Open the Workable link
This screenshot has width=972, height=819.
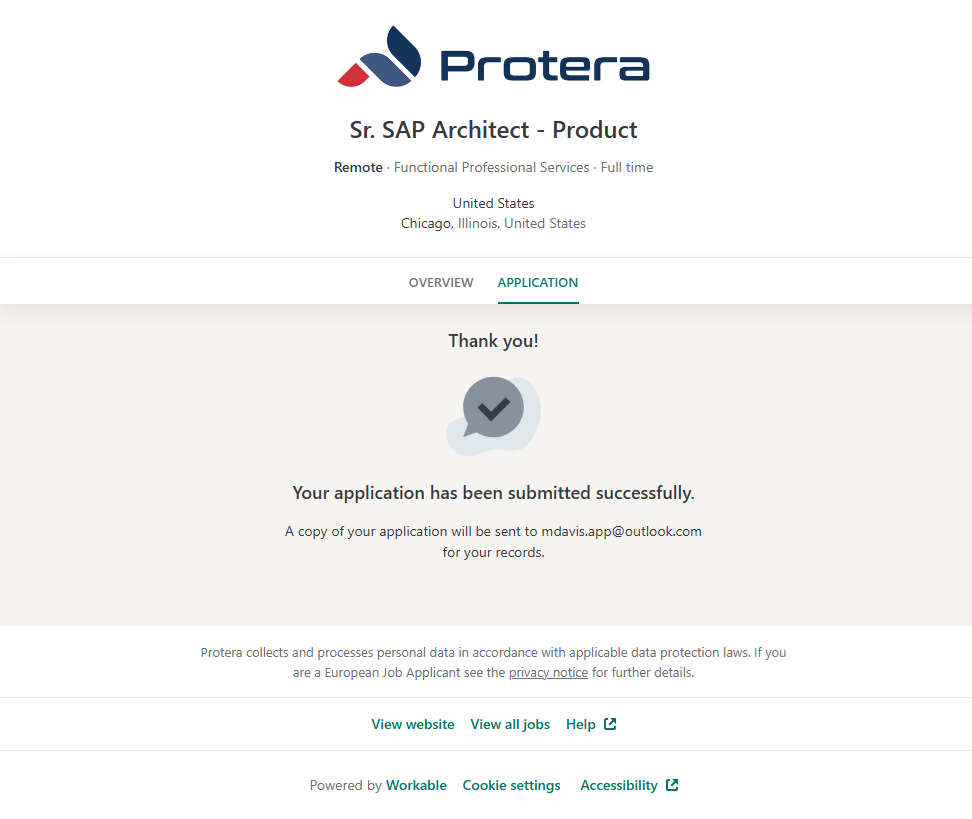(x=416, y=785)
